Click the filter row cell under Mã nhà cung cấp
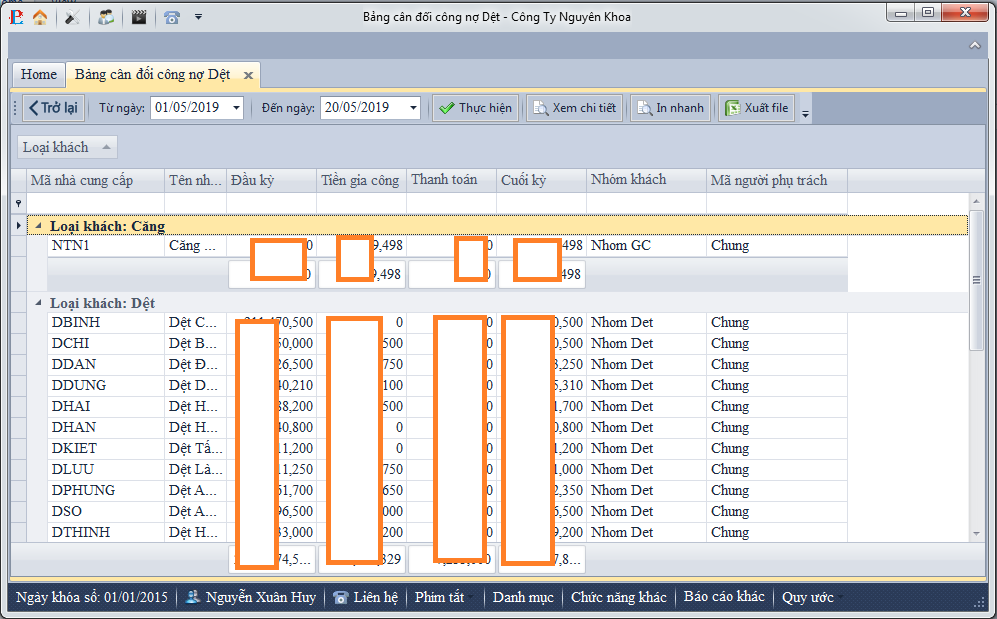This screenshot has height=619, width=997. coord(95,203)
